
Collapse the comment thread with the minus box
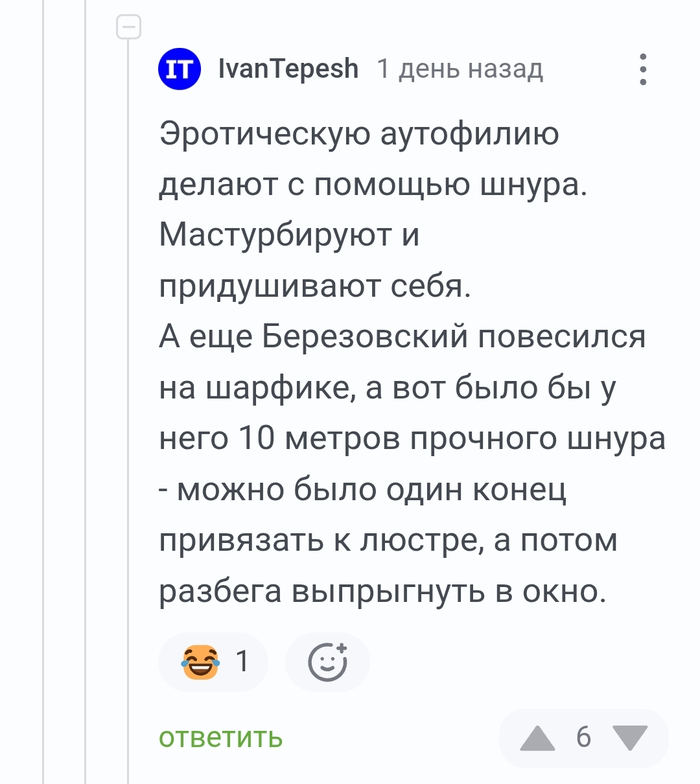pos(129,27)
